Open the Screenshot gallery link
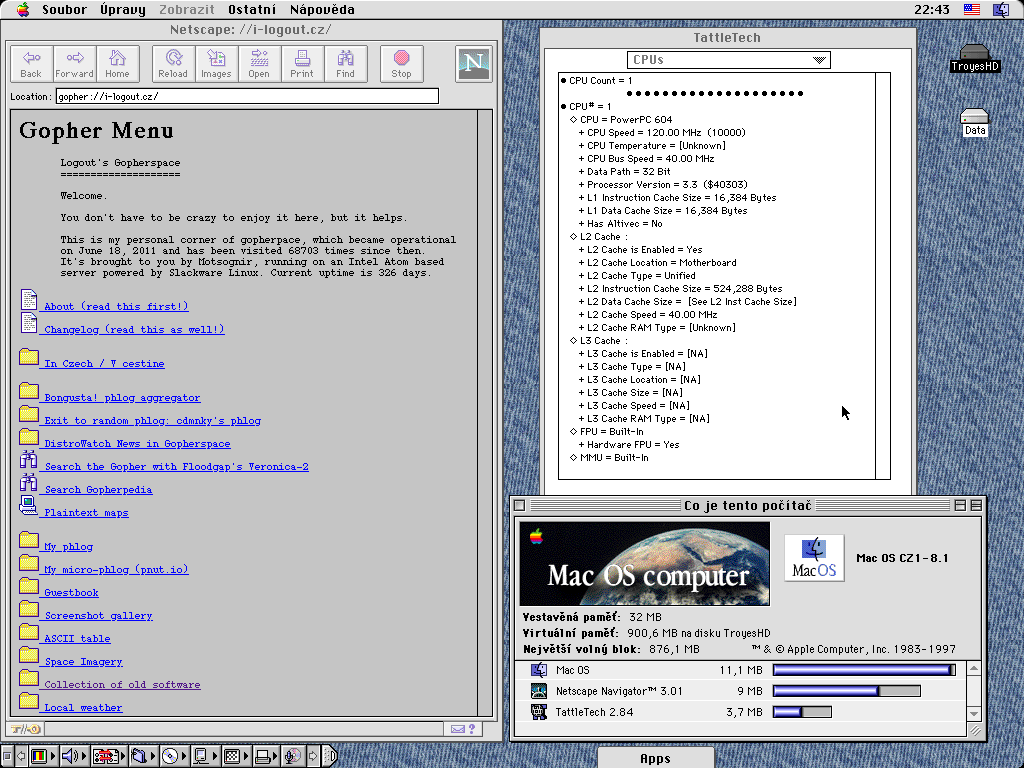The width and height of the screenshot is (1024, 768). tap(98, 616)
